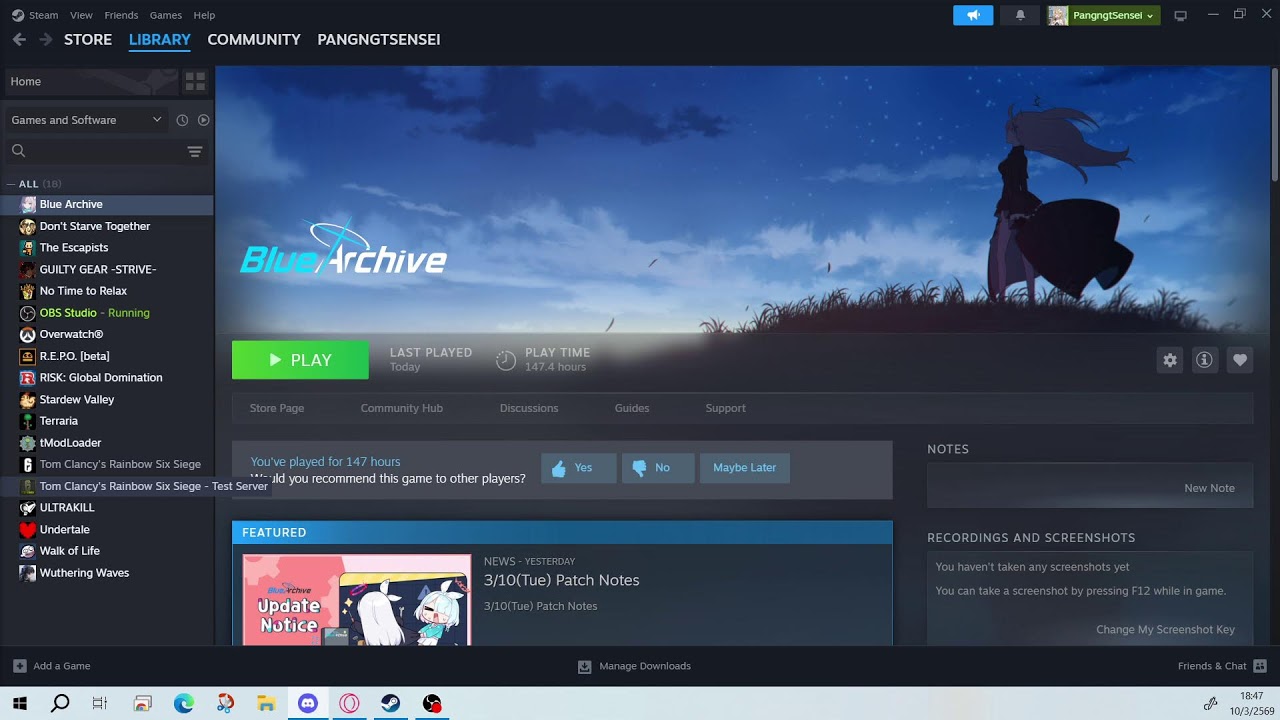The width and height of the screenshot is (1280, 720).
Task: Click Add a Game
Action: (x=52, y=666)
